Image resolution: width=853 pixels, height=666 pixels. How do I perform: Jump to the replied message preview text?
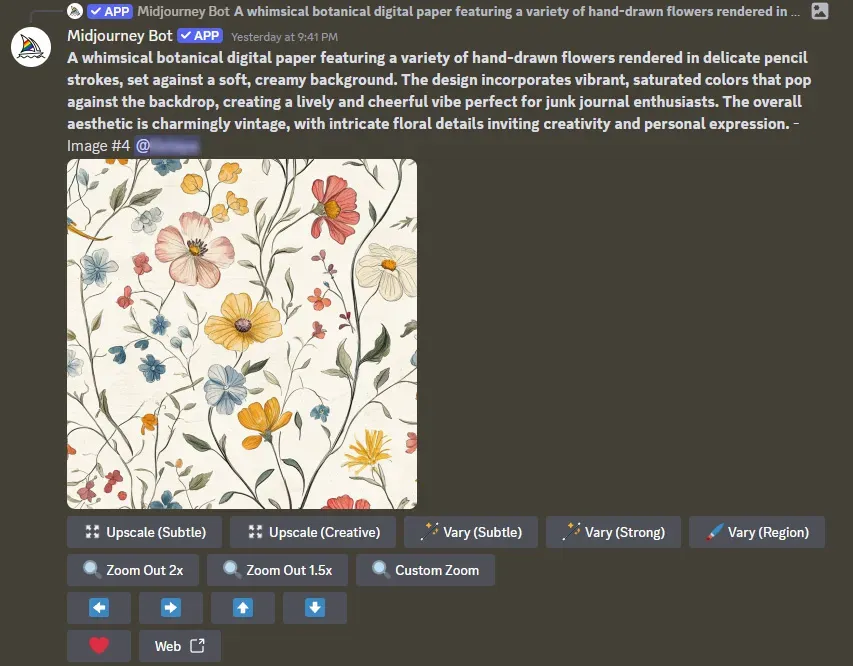[x=516, y=12]
